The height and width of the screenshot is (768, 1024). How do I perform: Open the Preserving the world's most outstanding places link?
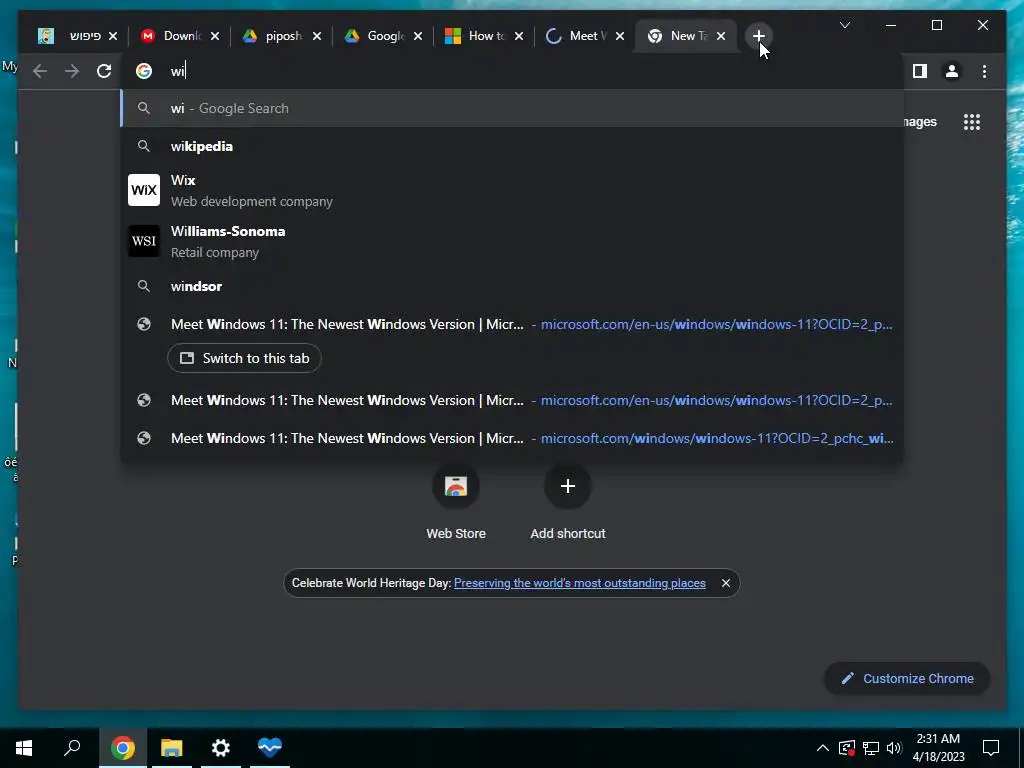tap(579, 583)
